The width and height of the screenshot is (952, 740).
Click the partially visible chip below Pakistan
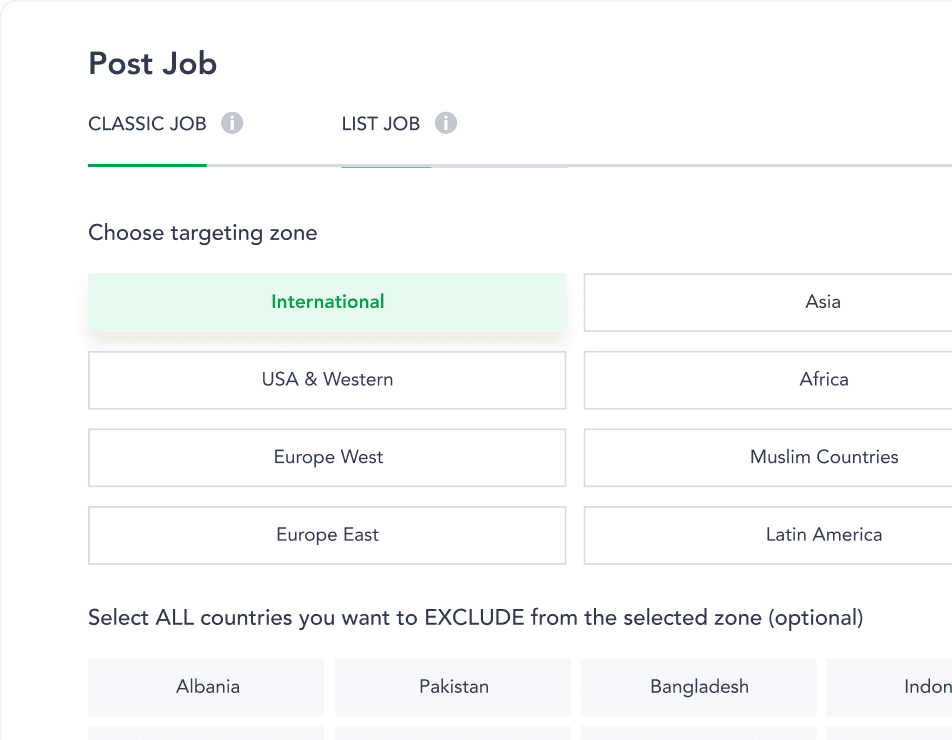coord(452,735)
